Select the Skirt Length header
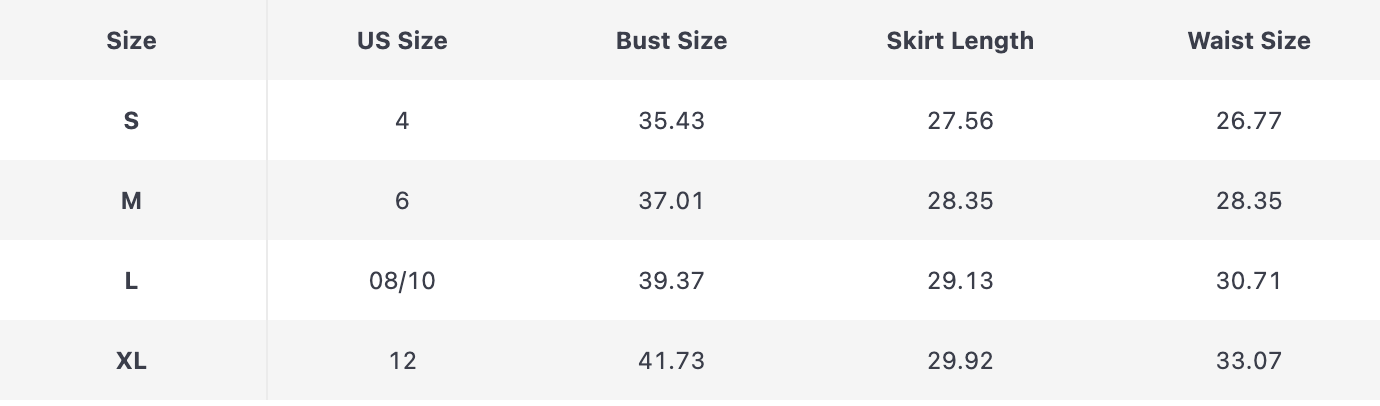Image resolution: width=1380 pixels, height=406 pixels. [x=960, y=41]
